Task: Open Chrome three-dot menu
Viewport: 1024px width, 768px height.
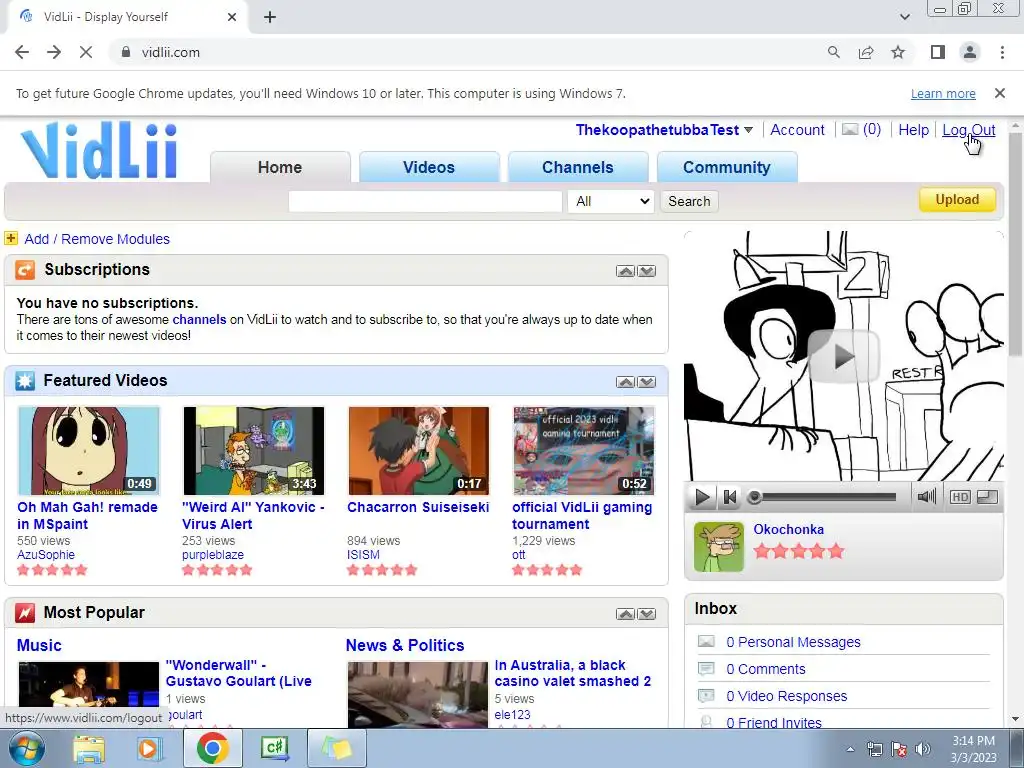Action: pos(1002,52)
